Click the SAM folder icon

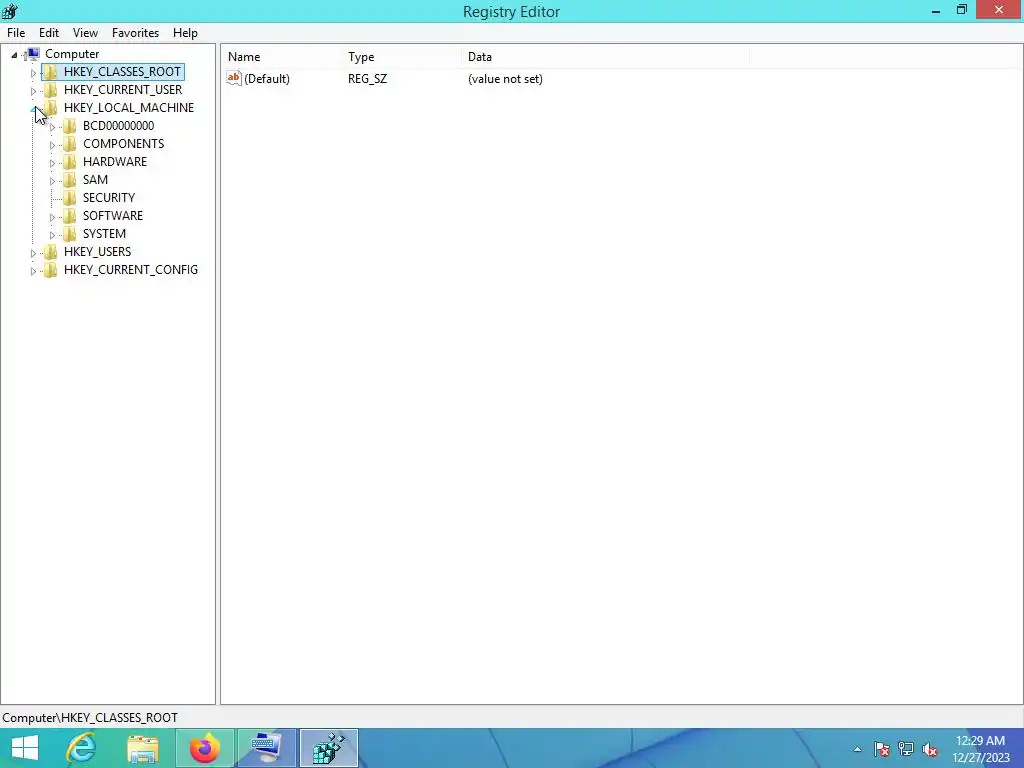pyautogui.click(x=69, y=180)
